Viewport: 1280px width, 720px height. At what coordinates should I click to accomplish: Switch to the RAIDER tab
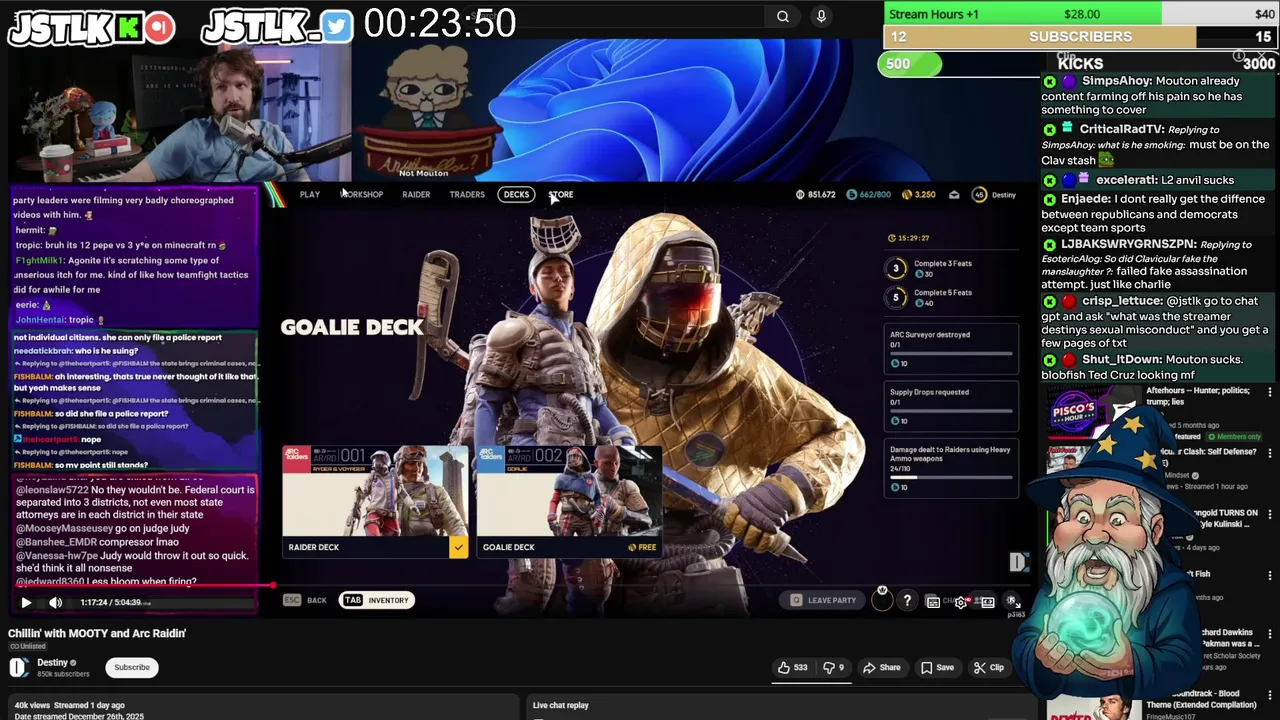416,195
